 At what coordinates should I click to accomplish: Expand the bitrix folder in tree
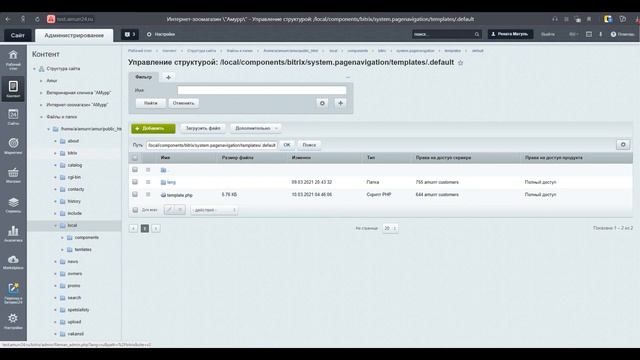coord(56,153)
